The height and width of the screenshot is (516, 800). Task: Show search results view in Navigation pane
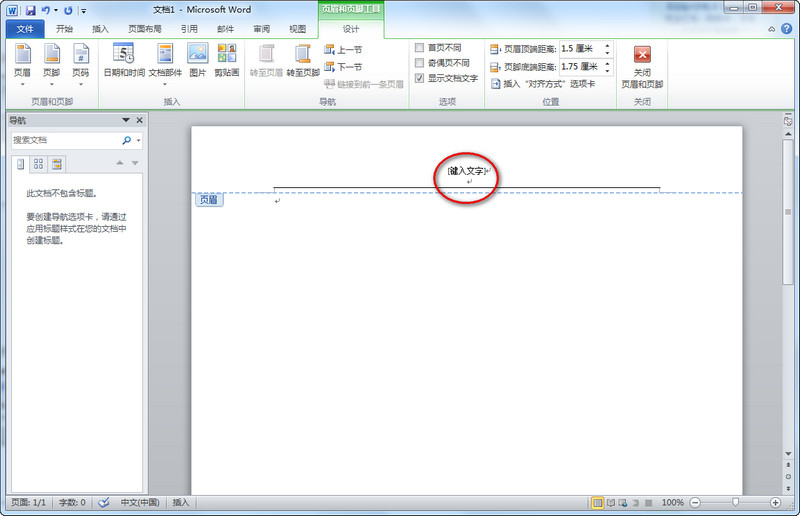pos(57,164)
